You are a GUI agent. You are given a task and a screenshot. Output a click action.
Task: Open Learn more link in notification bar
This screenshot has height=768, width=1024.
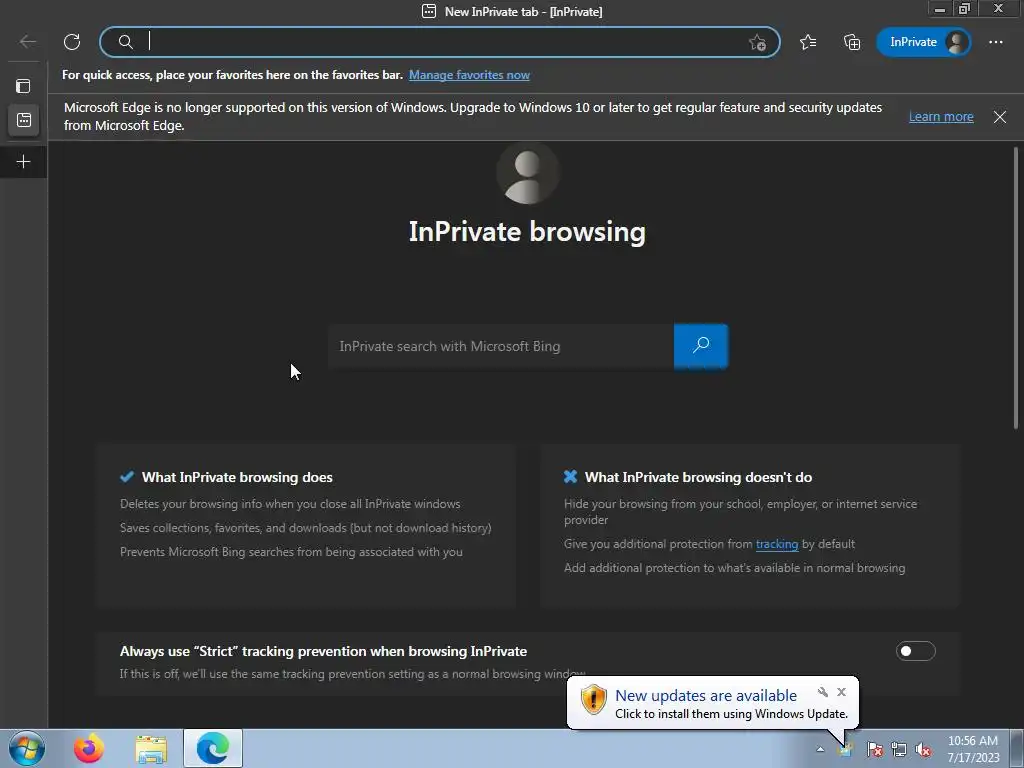(941, 117)
